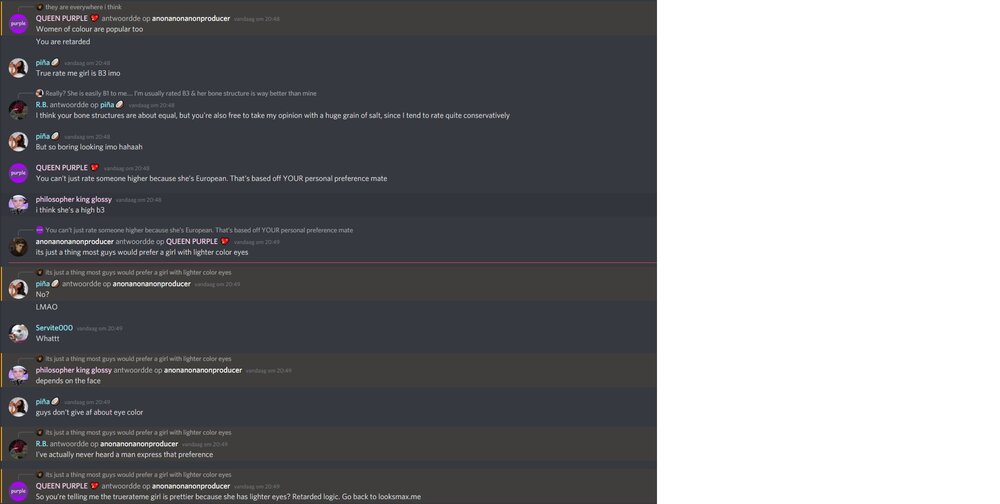Select the 'You are retarded' message
Image resolution: width=1000 pixels, height=504 pixels.
pos(63,41)
